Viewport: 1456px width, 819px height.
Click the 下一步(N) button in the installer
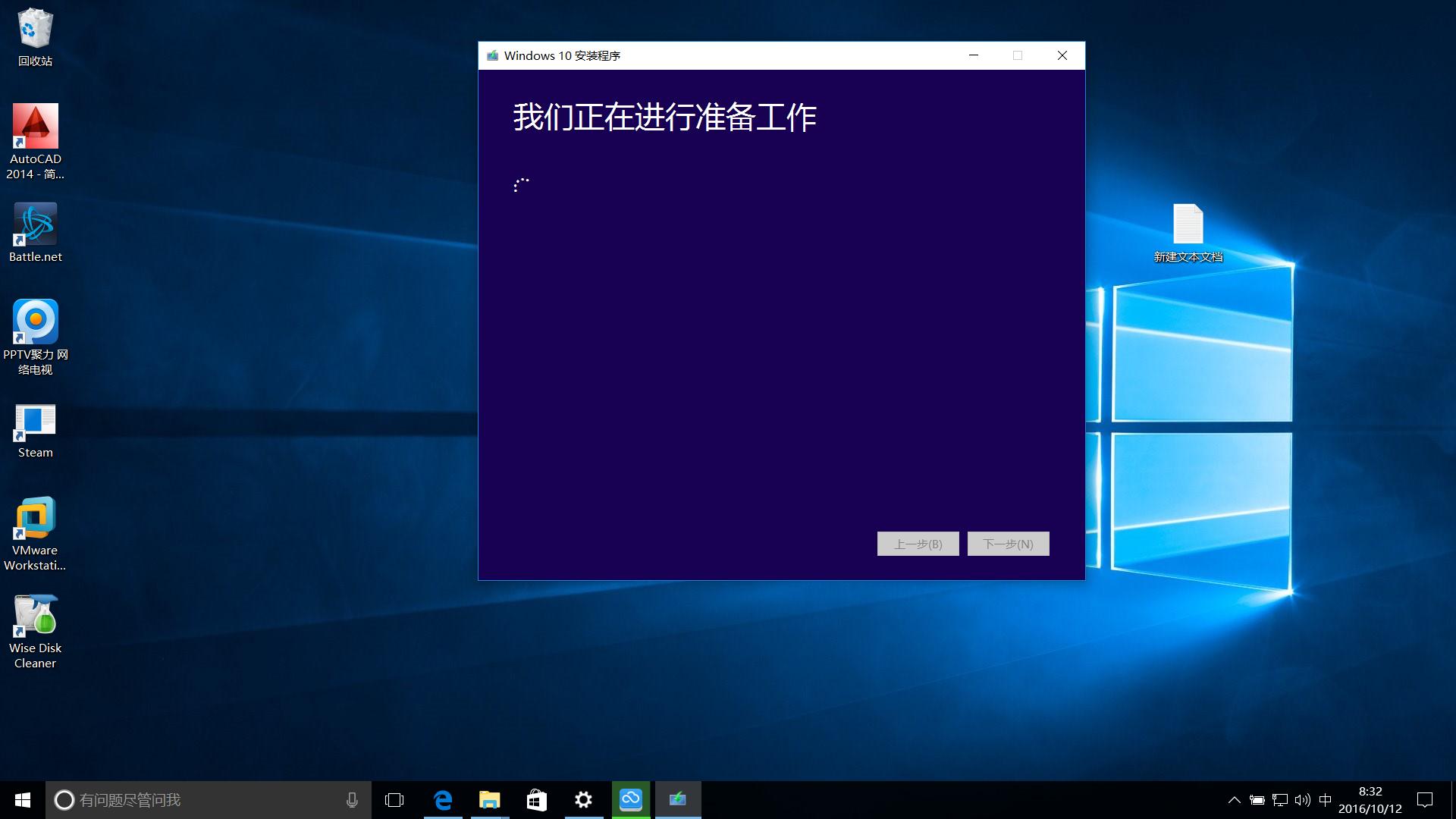(1008, 543)
